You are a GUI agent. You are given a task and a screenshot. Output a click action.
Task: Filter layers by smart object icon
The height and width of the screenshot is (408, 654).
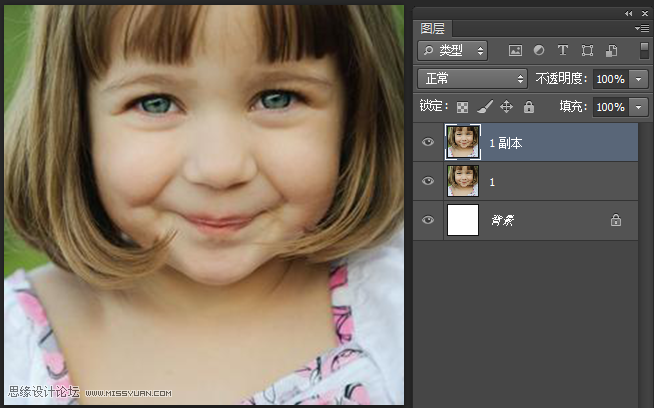tap(611, 51)
